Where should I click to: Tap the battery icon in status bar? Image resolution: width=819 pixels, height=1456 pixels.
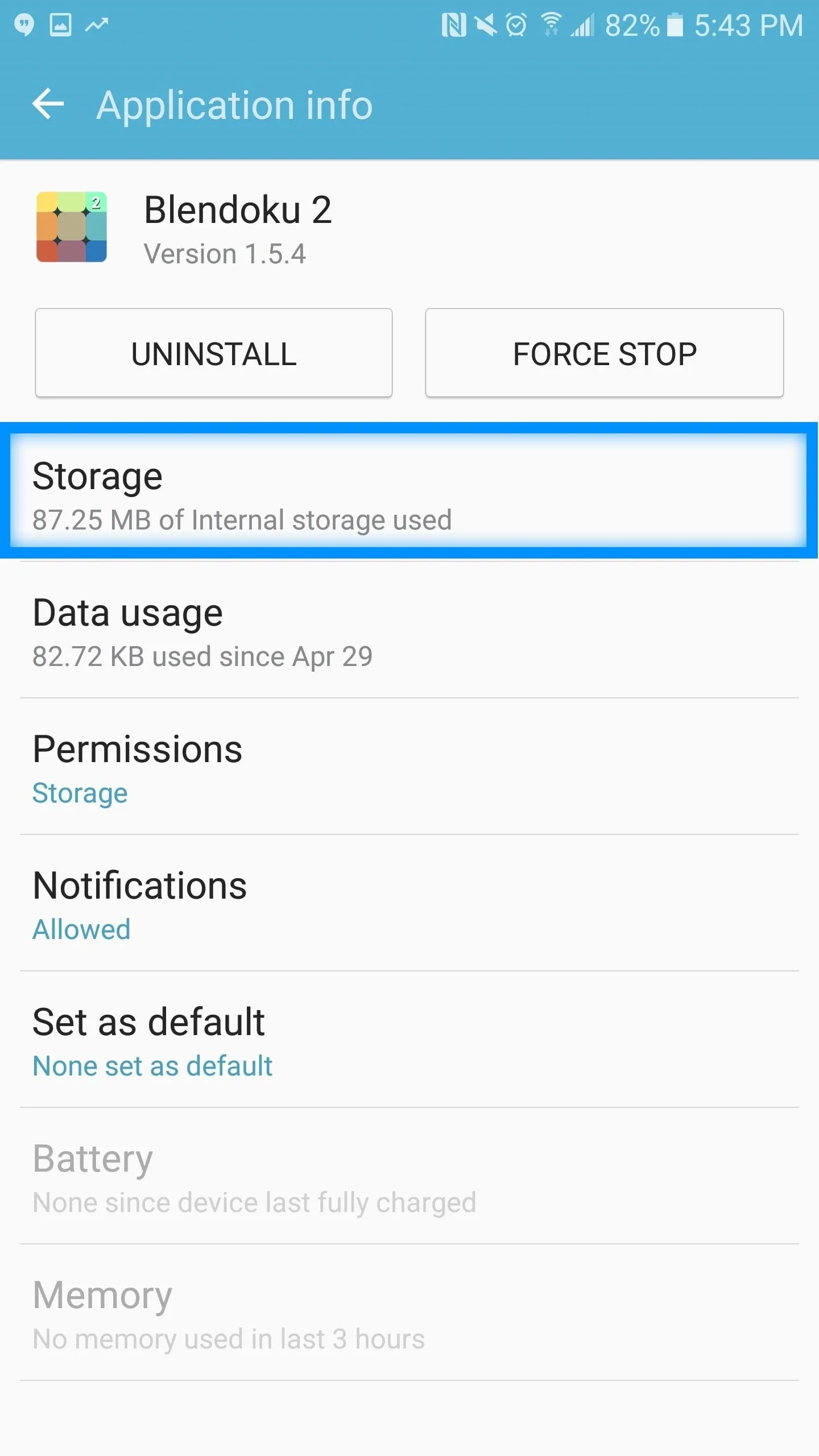(x=675, y=26)
